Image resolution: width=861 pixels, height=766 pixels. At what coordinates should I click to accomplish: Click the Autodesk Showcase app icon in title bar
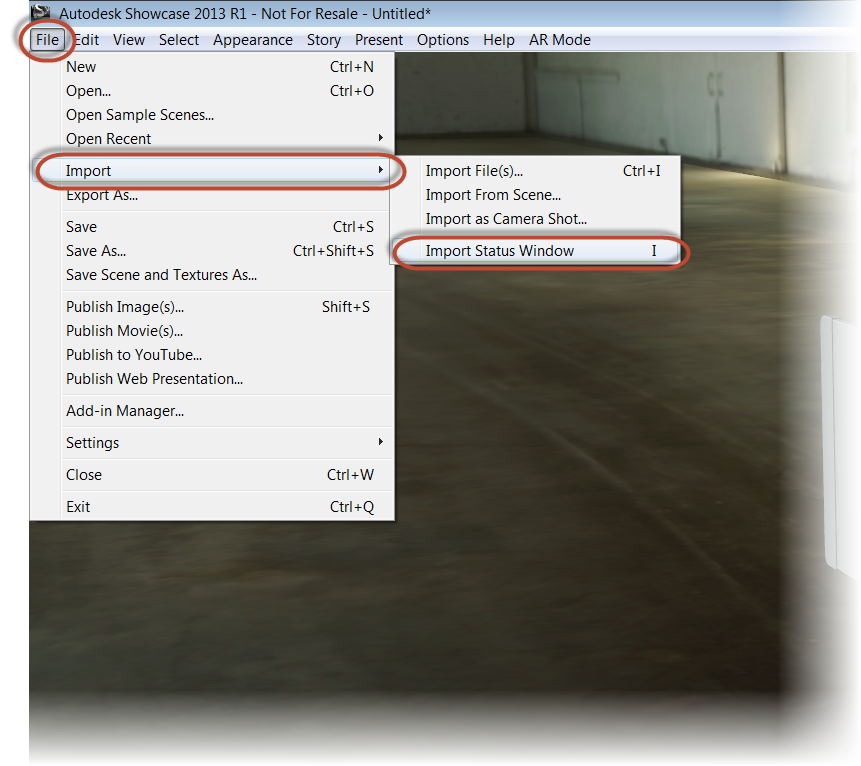(x=41, y=12)
